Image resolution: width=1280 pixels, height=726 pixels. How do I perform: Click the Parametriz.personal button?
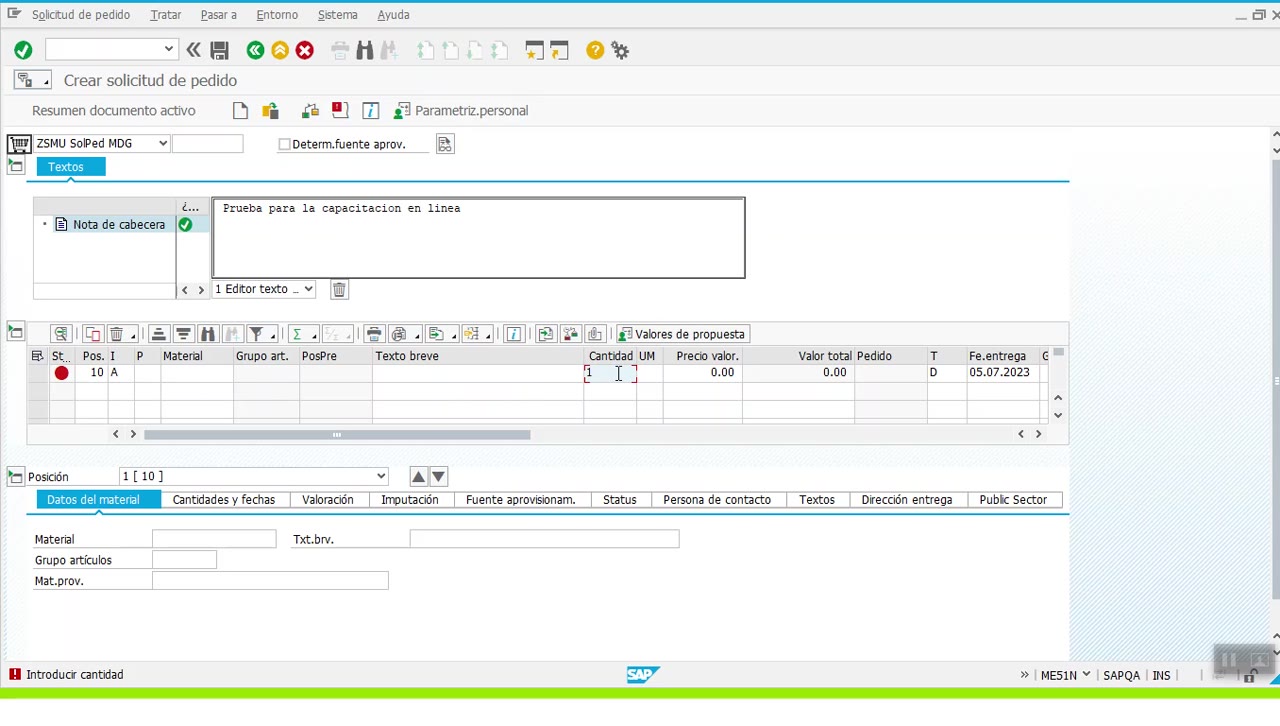pos(462,111)
